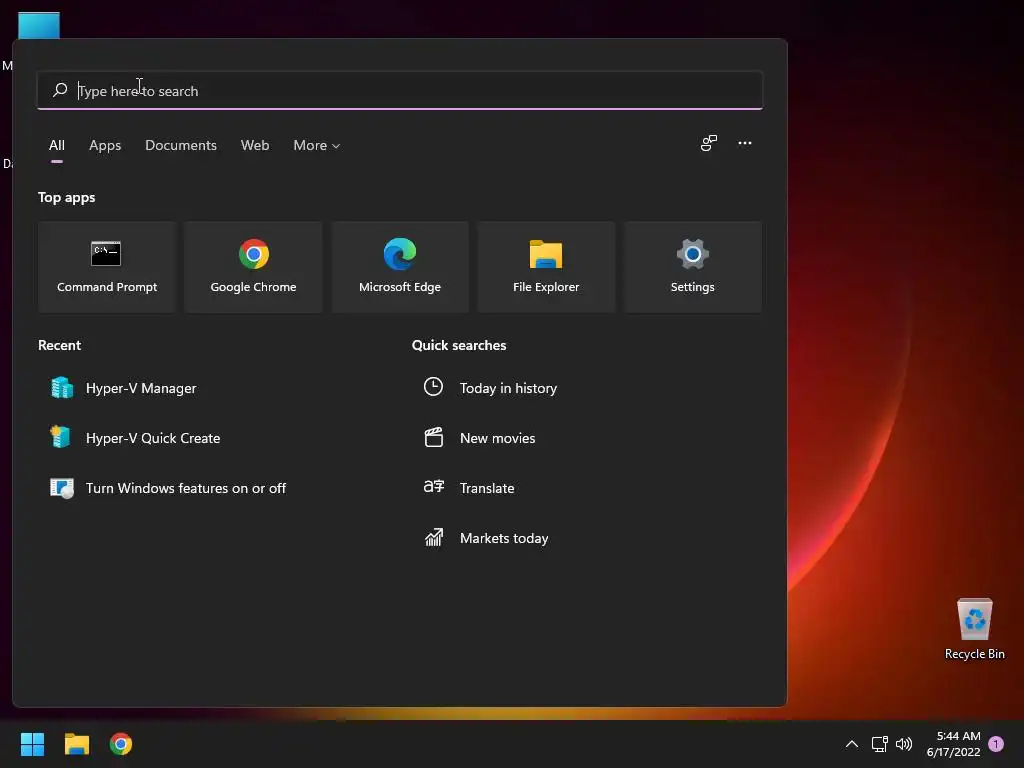The height and width of the screenshot is (768, 1024).
Task: Open the clock and date in taskbar
Action: pos(953,744)
